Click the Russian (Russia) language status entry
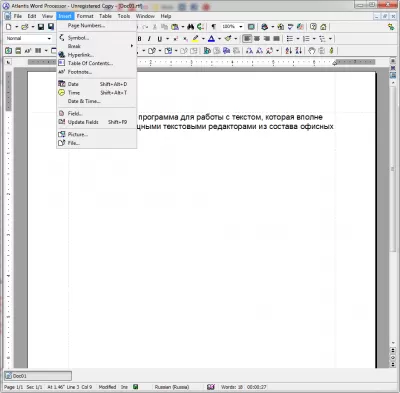400x393 pixels. (x=172, y=387)
